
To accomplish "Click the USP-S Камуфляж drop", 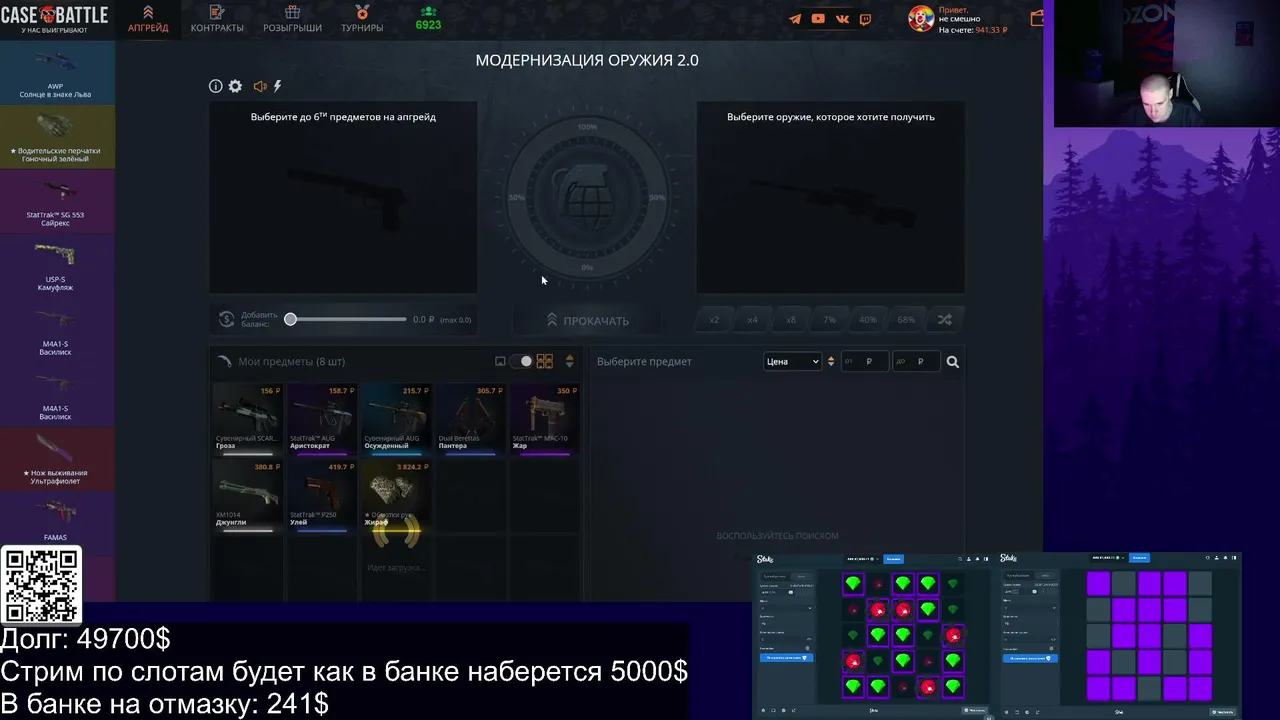I will coord(56,267).
